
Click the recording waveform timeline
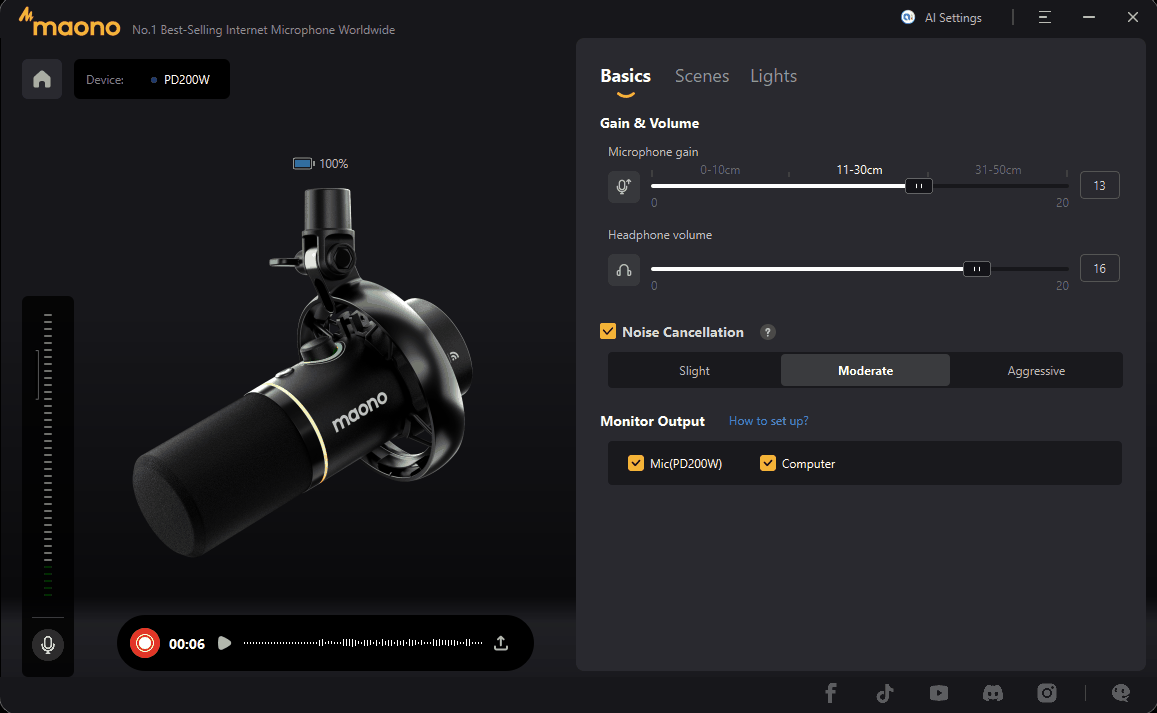coord(363,643)
